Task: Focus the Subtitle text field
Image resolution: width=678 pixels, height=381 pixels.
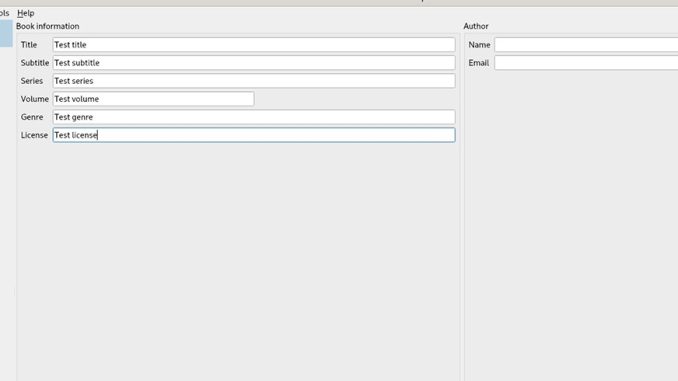Action: (254, 63)
